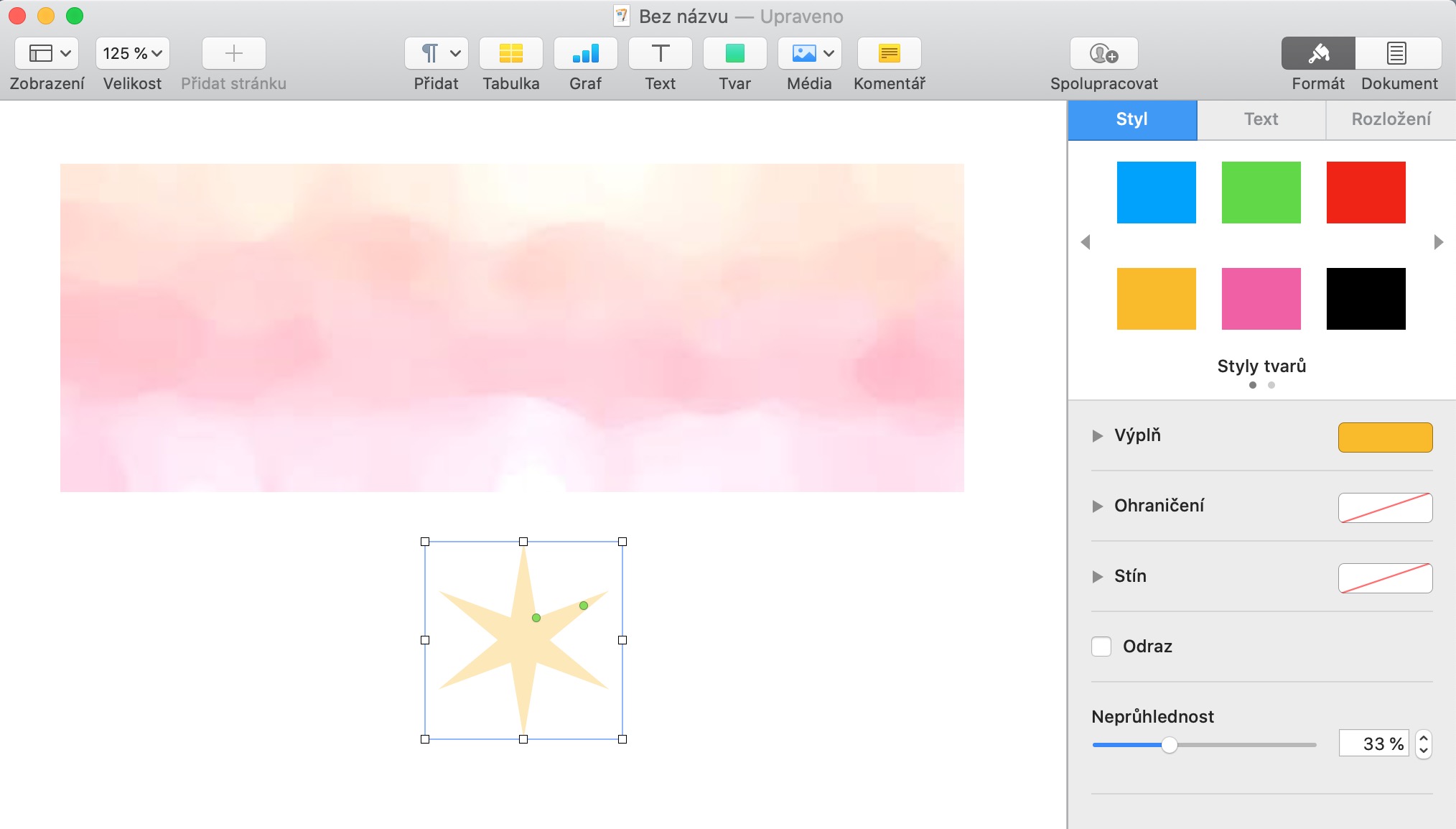Add a Komentář comment note
The width and height of the screenshot is (1456, 829).
889,54
